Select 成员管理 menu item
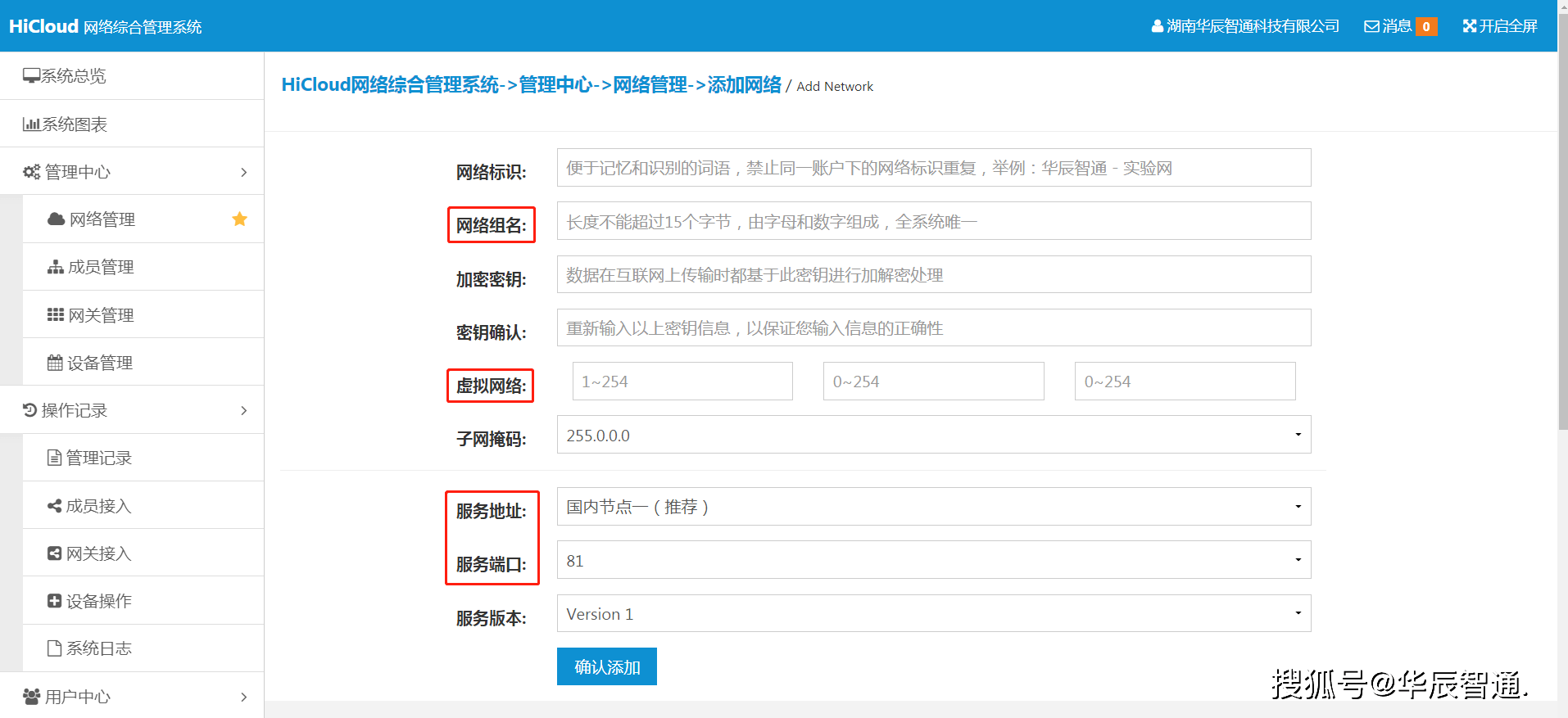This screenshot has height=718, width=1568. (143, 267)
